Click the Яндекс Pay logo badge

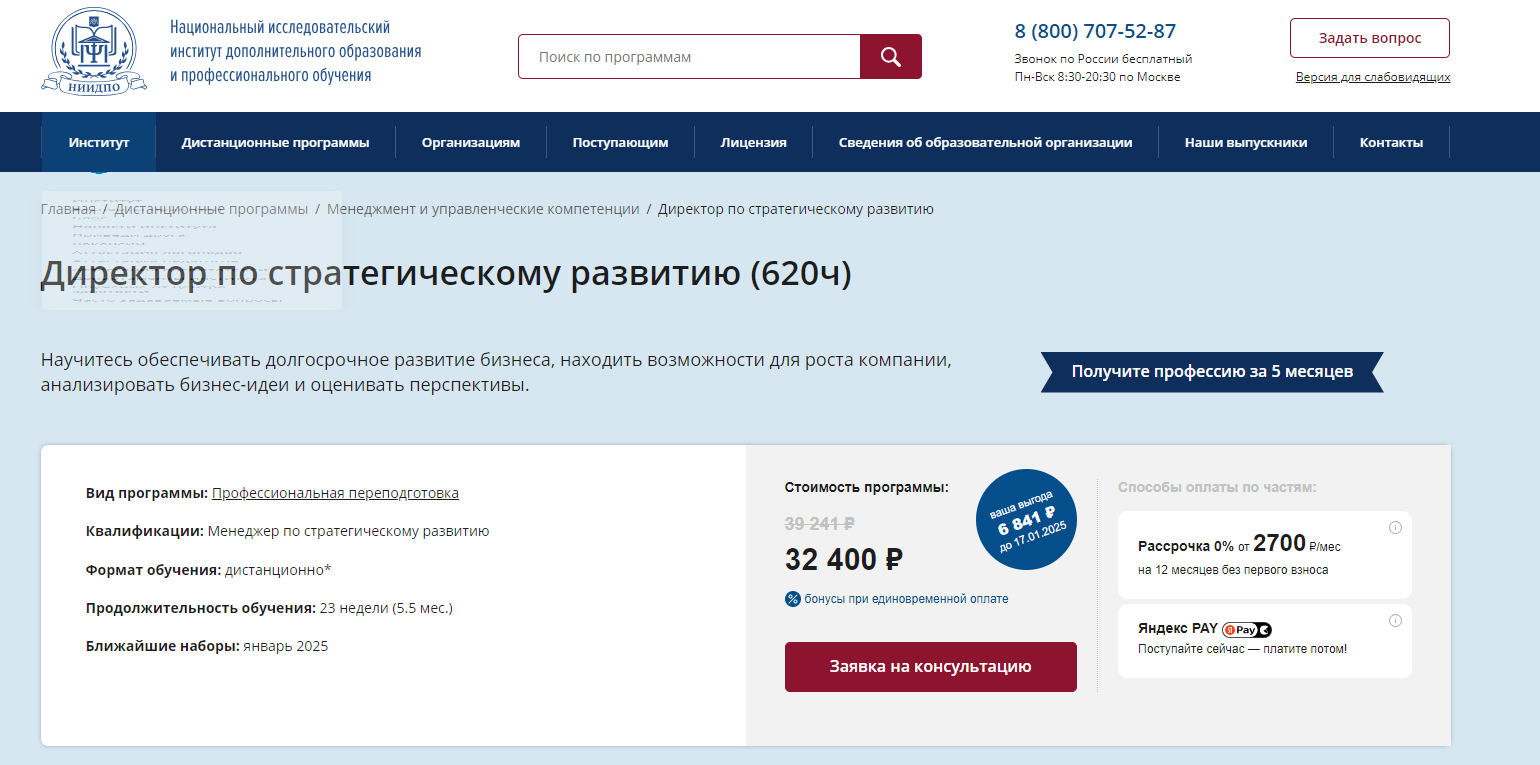(1247, 629)
